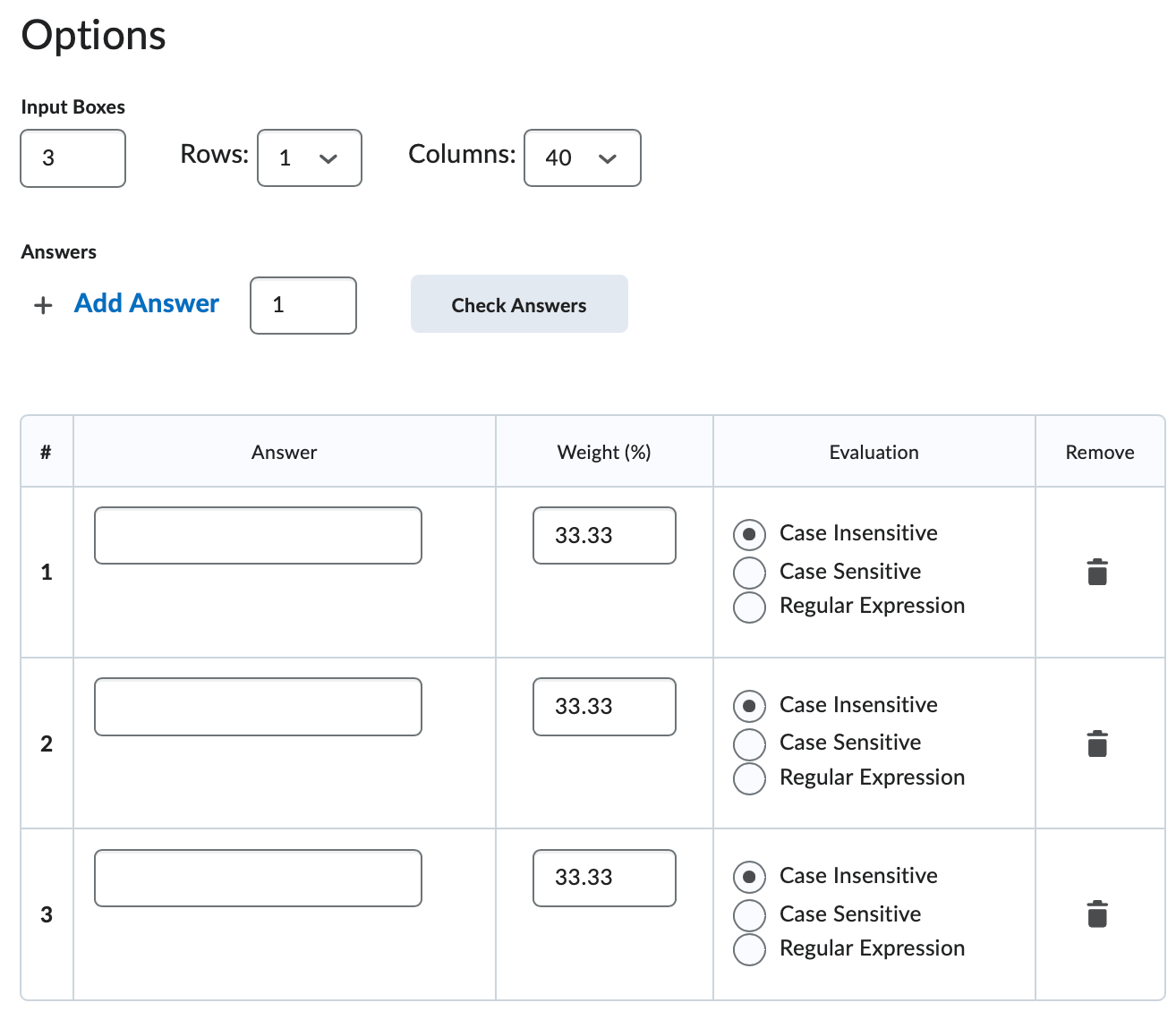
Task: Click the plus icon beside Add Answer
Action: click(42, 305)
